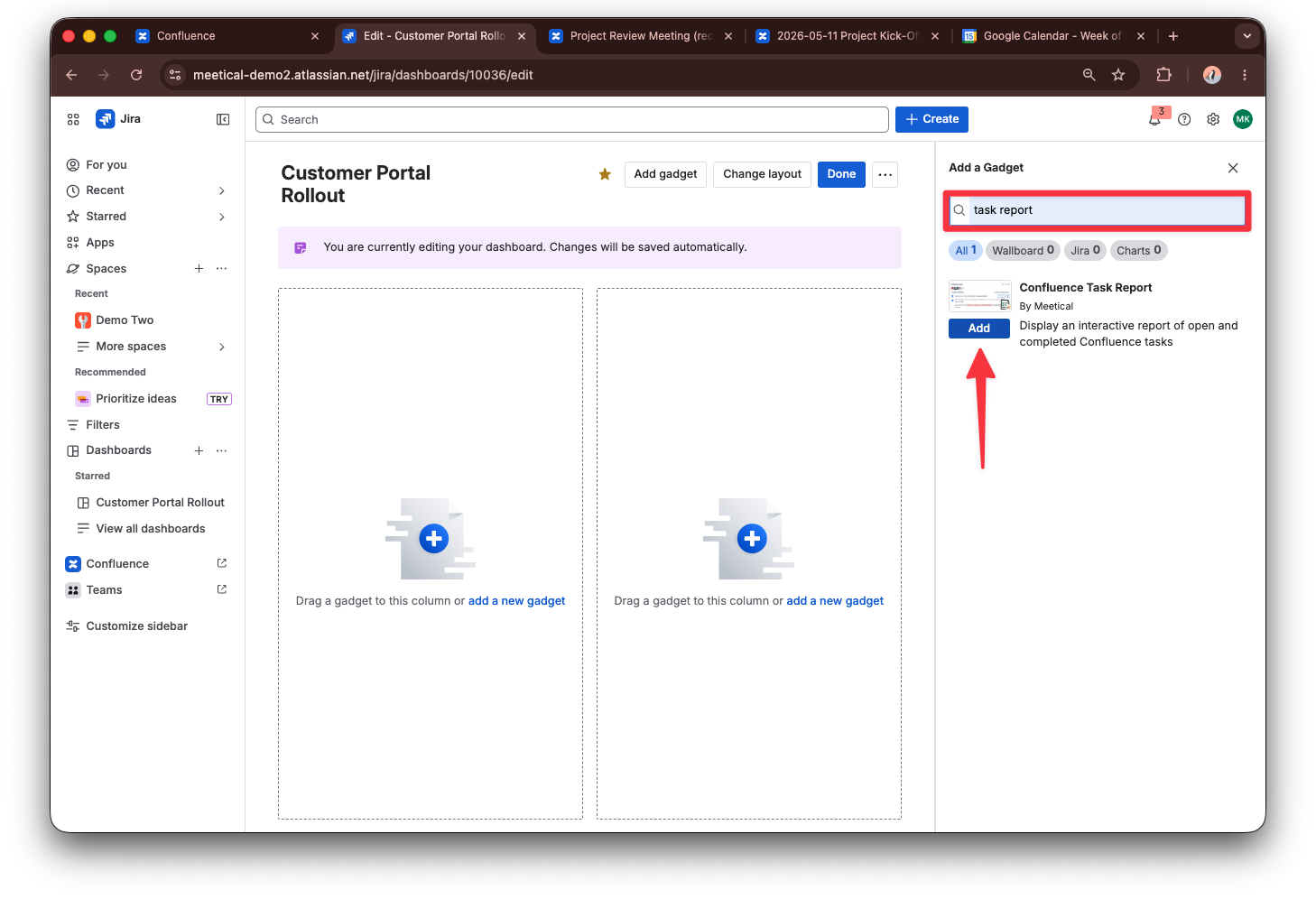Close the Add a Gadget panel

[x=1233, y=168]
